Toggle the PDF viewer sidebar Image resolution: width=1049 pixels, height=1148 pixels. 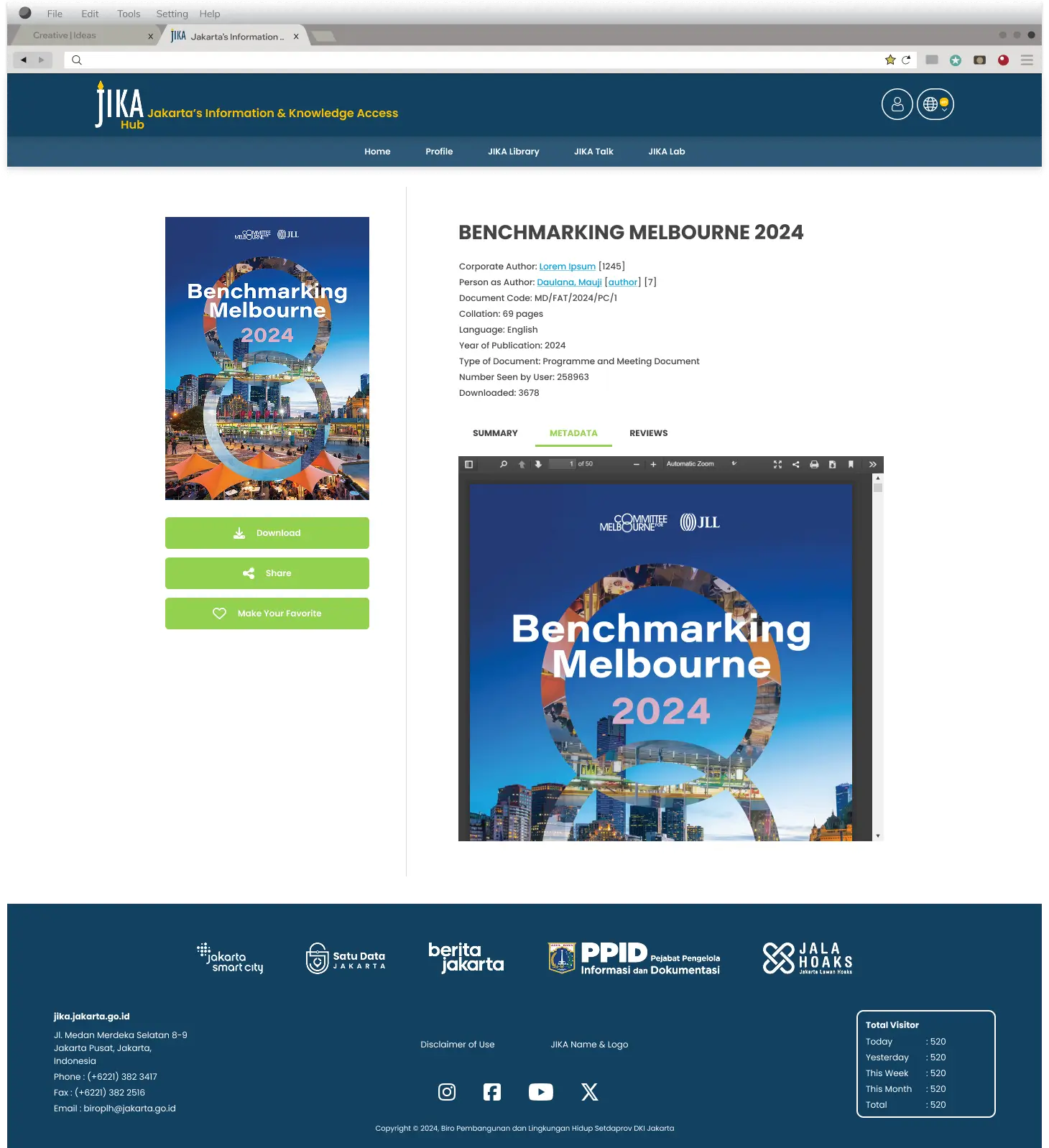468,464
